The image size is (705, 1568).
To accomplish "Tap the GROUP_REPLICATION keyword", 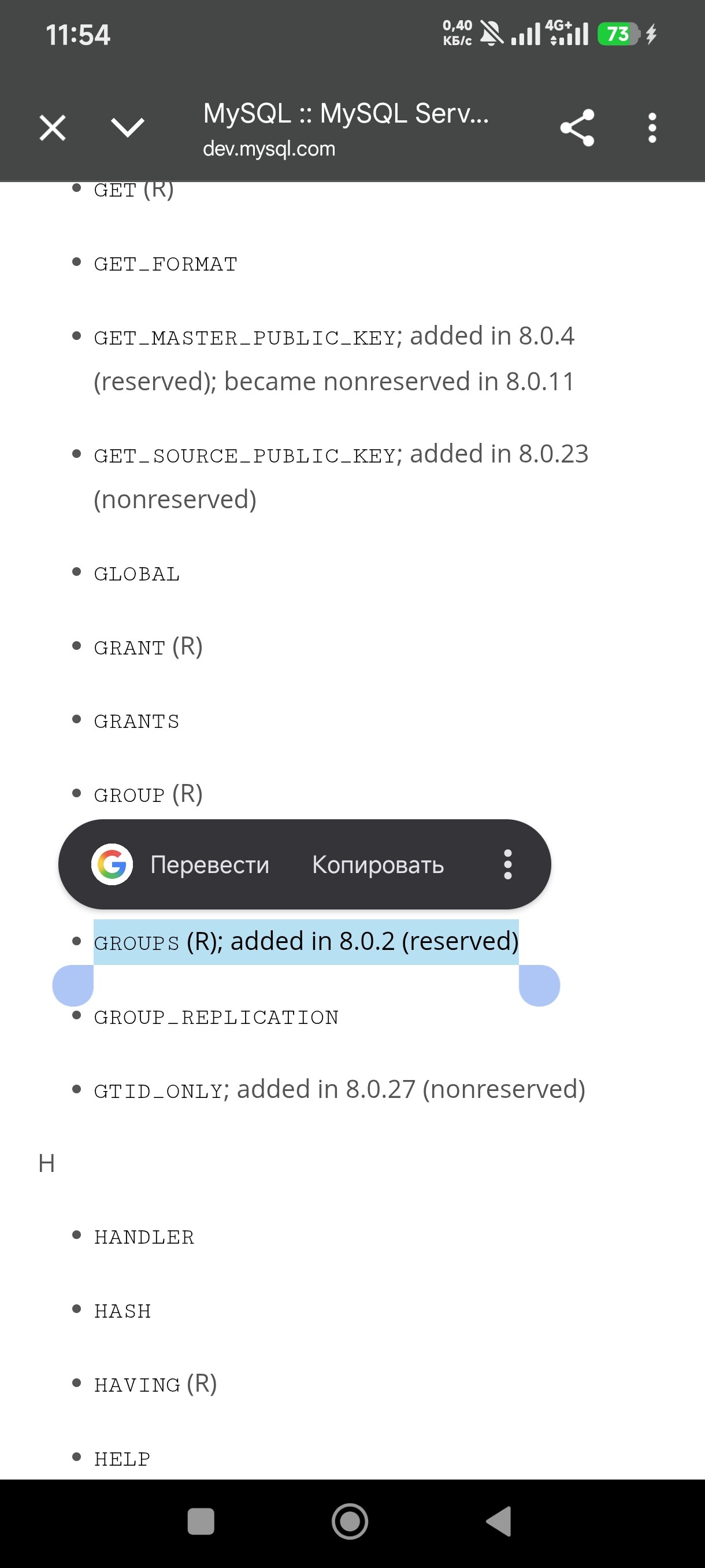I will click(x=216, y=1017).
